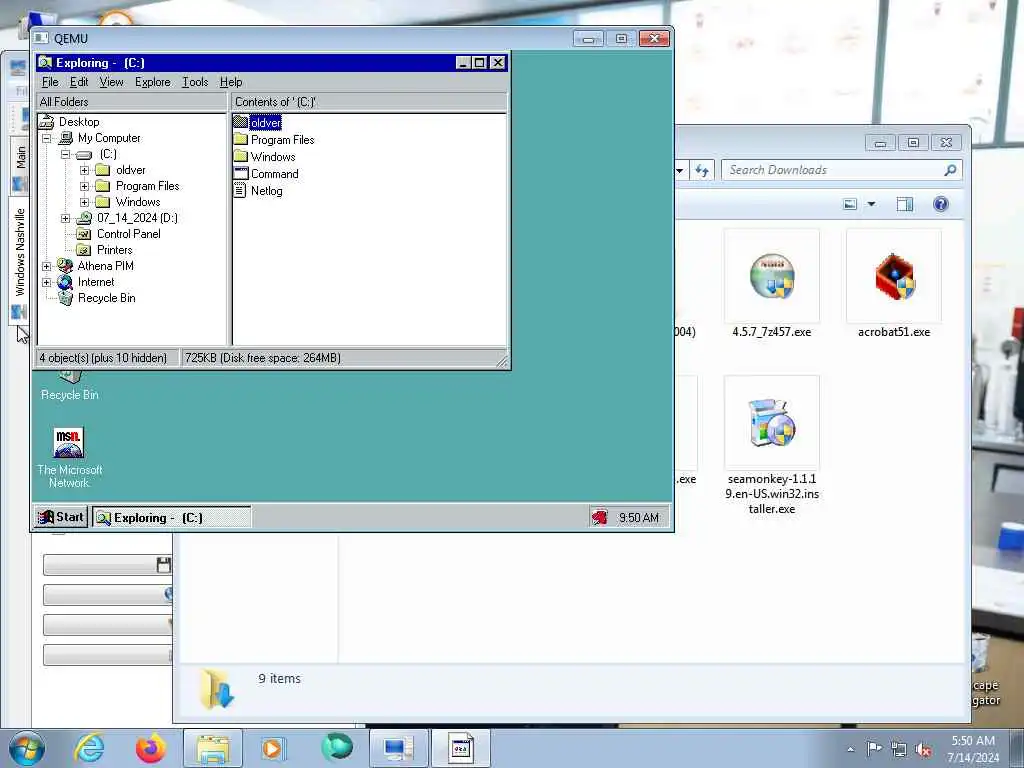
Task: Select Internet icon in folder tree
Action: [x=65, y=282]
